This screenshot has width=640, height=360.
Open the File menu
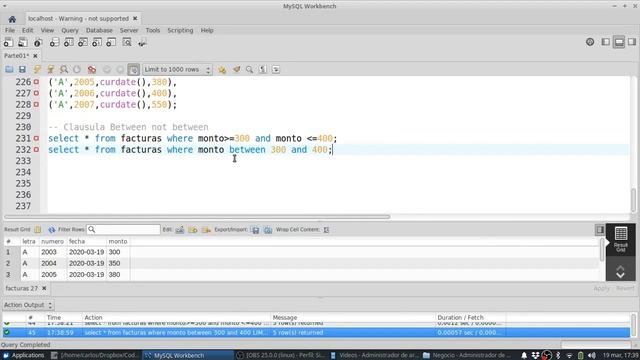[x=10, y=30]
